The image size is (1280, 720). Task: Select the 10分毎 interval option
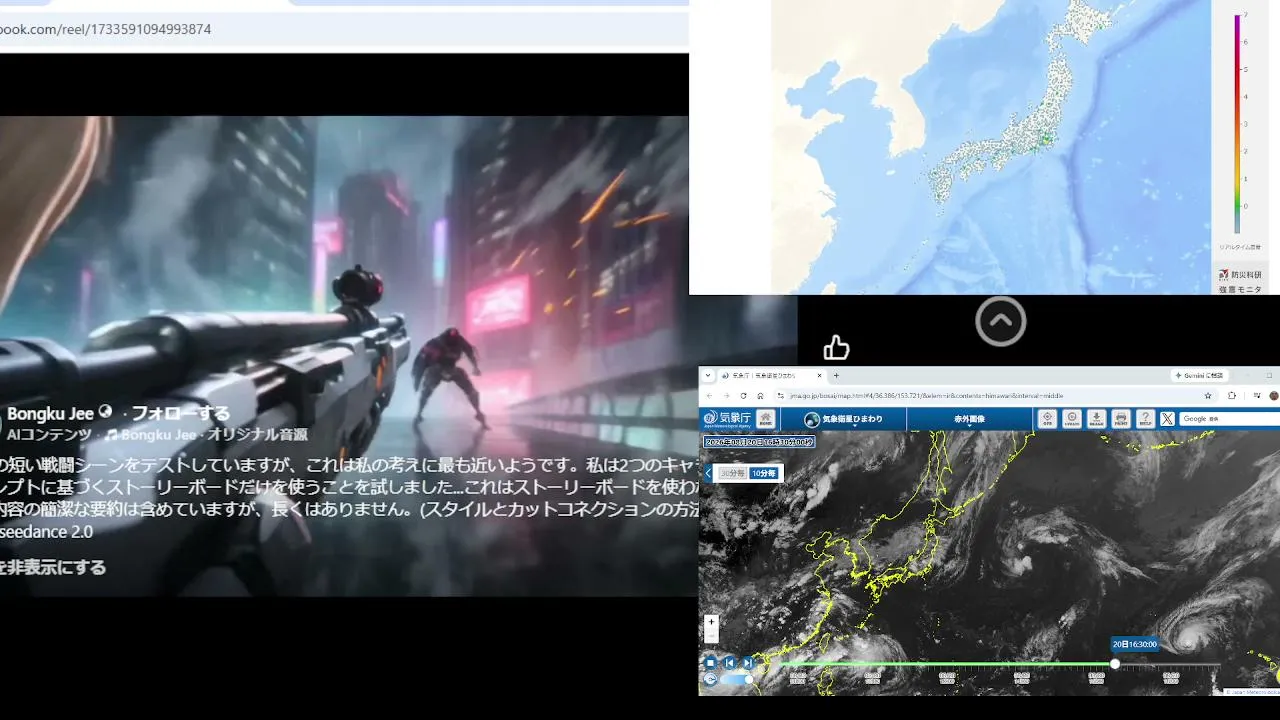(x=764, y=473)
